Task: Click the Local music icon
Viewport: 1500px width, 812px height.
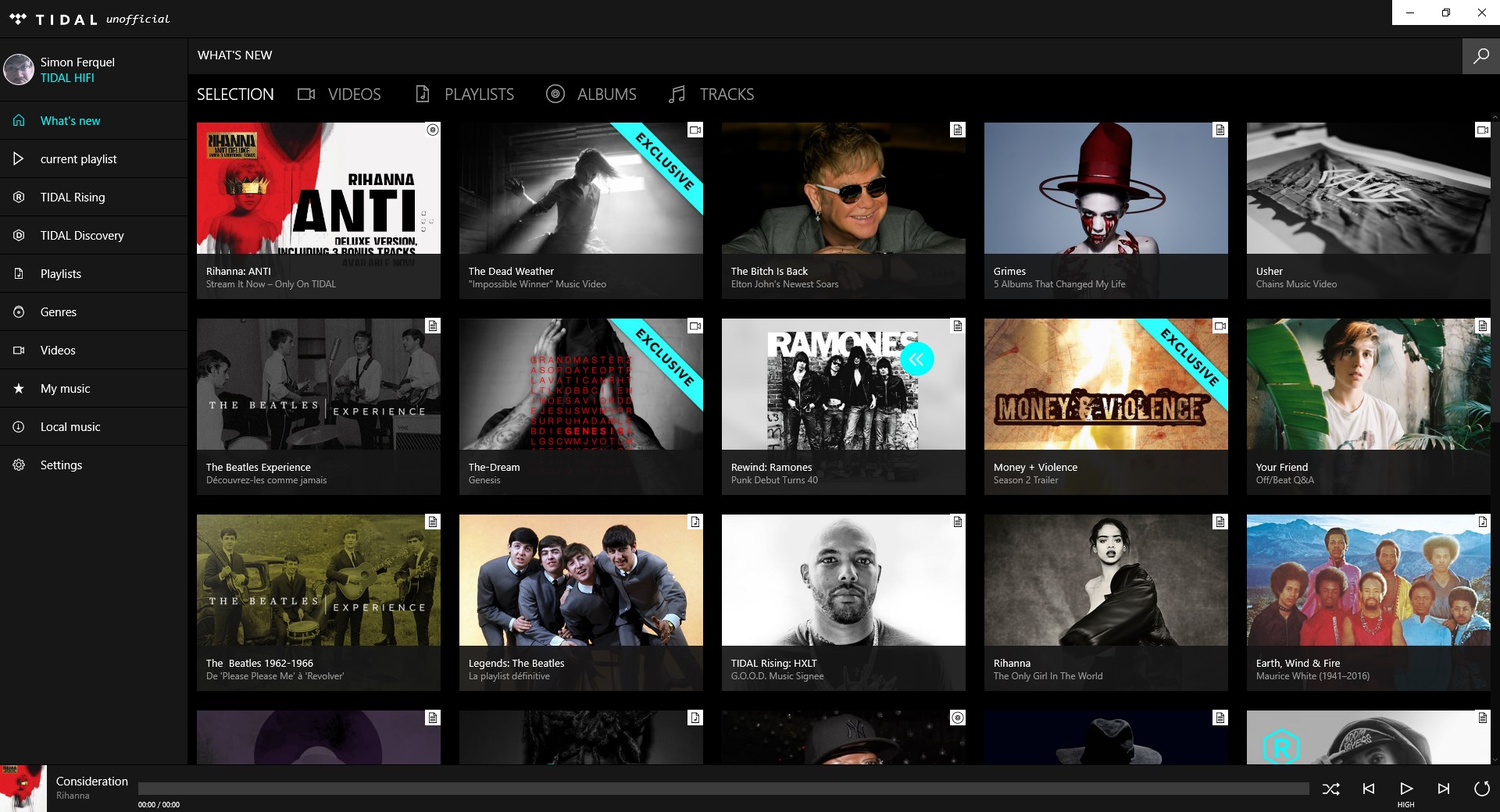Action: tap(19, 426)
